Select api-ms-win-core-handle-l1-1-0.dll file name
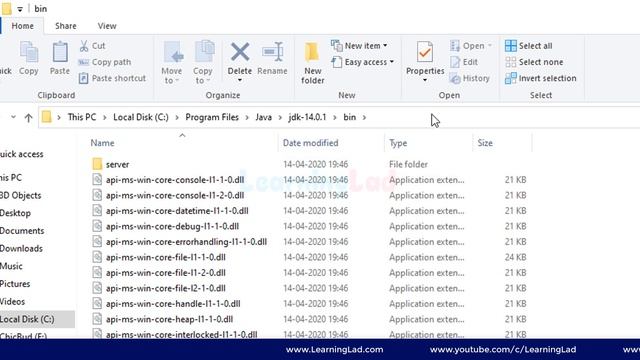Viewport: 640px width, 360px height. coord(173,304)
